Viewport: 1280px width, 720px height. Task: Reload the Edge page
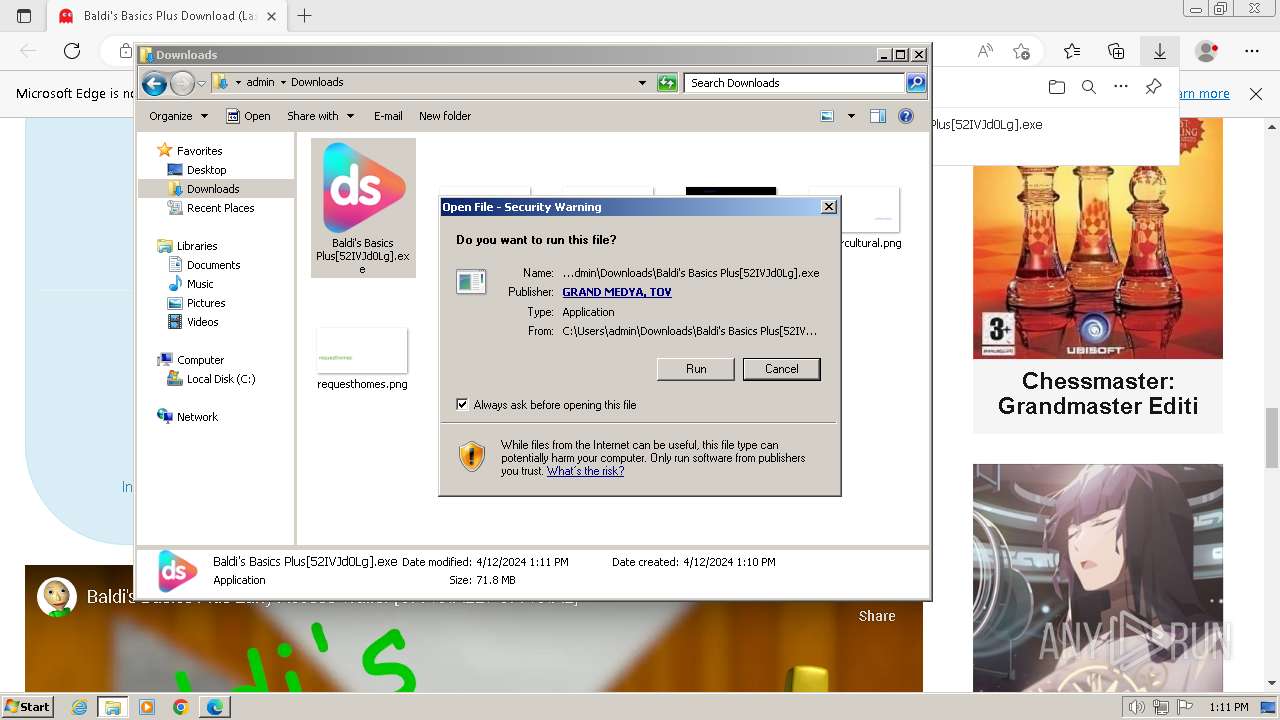point(72,51)
